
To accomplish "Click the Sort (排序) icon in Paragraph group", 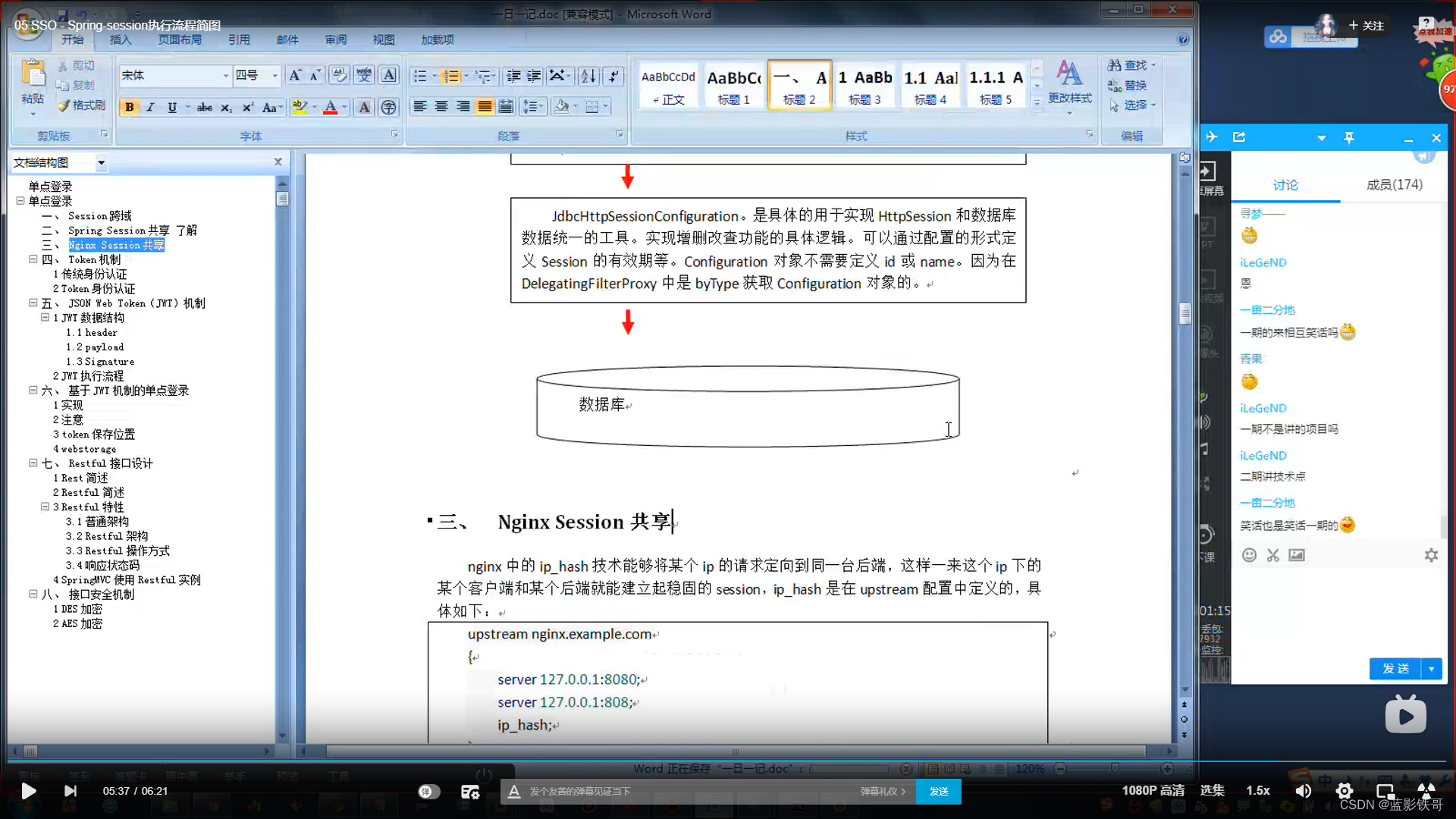I will coord(588,76).
